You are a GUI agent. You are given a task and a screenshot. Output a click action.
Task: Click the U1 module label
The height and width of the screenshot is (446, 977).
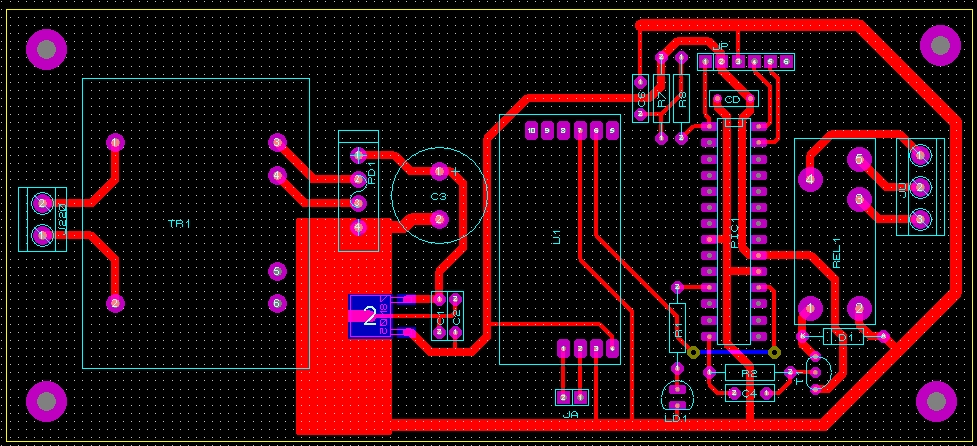coord(558,236)
